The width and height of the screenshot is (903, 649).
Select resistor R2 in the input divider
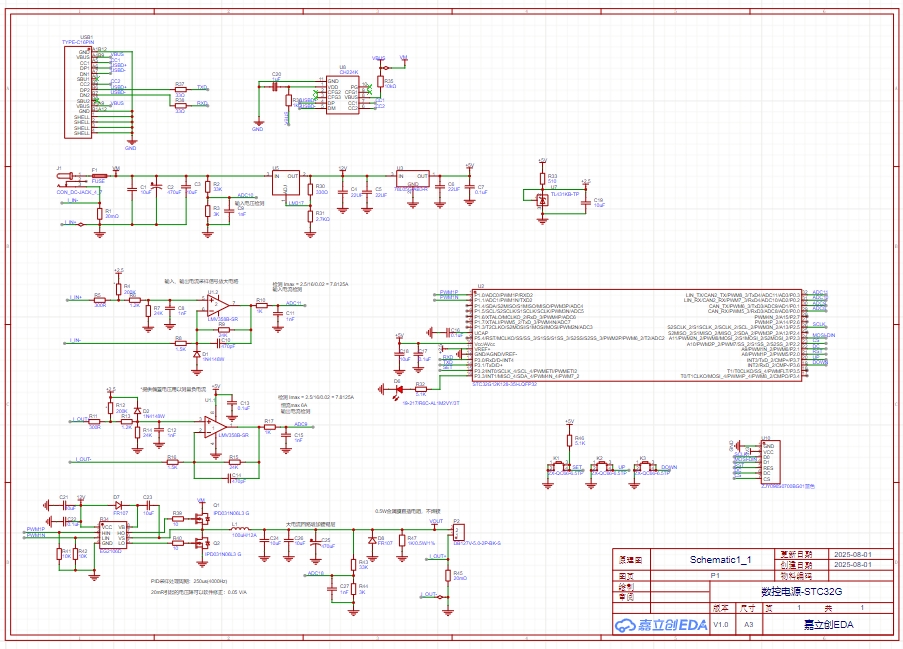pos(208,188)
